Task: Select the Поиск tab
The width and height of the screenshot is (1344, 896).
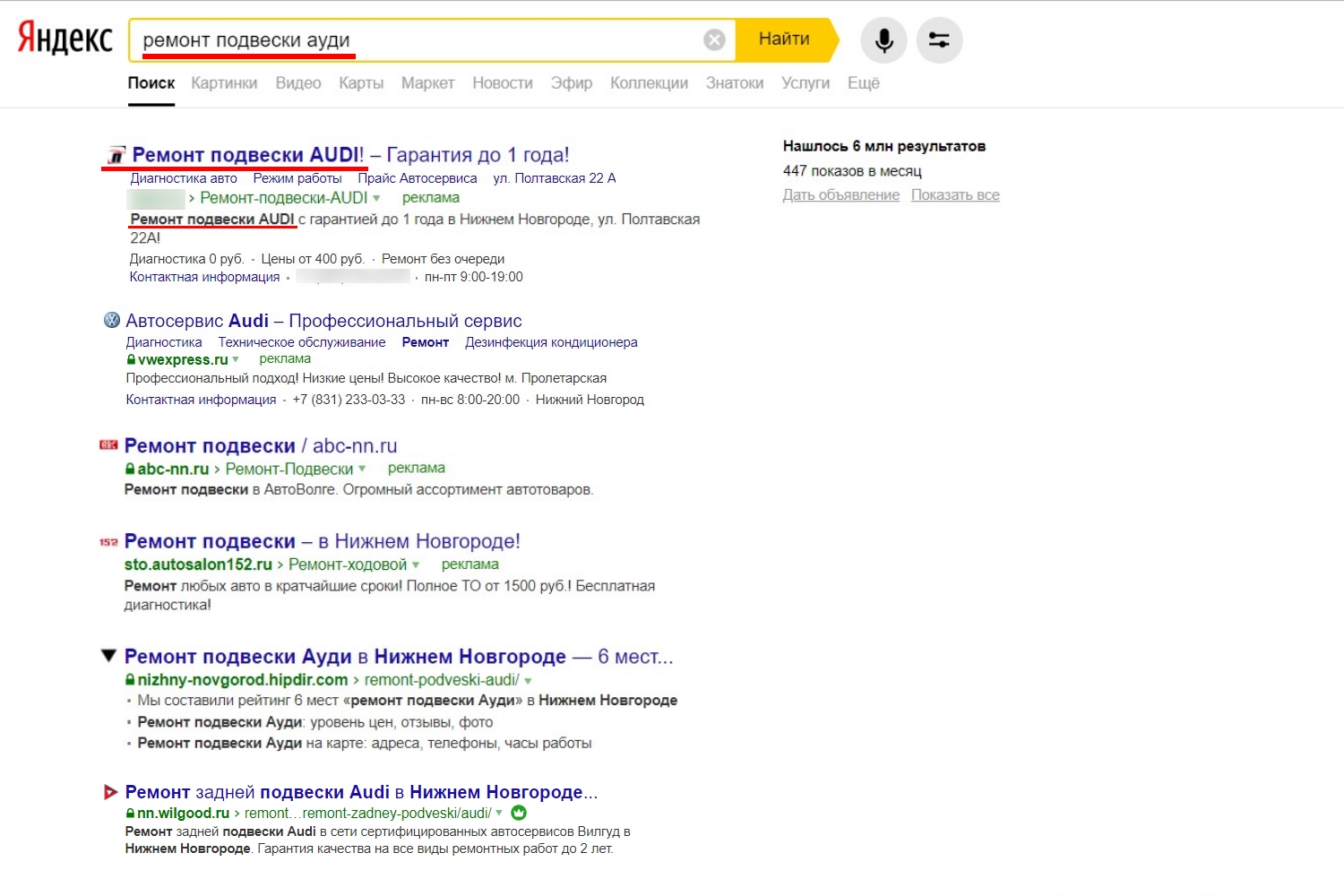Action: [151, 83]
